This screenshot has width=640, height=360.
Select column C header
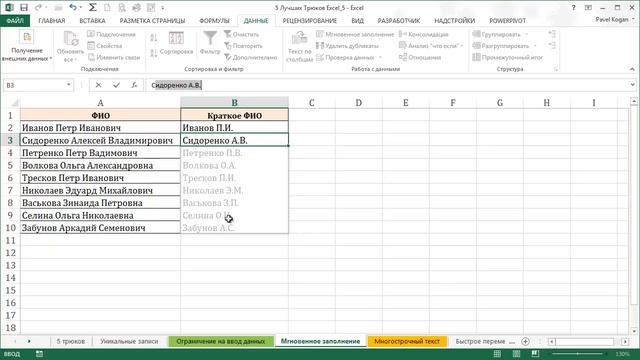[311, 103]
